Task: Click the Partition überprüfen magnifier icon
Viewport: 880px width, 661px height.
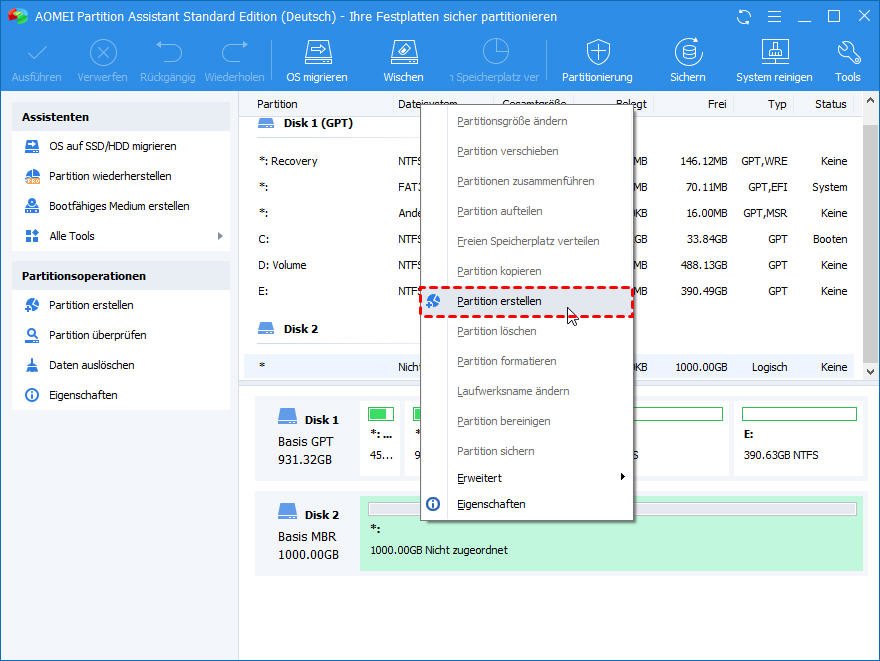Action: coord(32,335)
